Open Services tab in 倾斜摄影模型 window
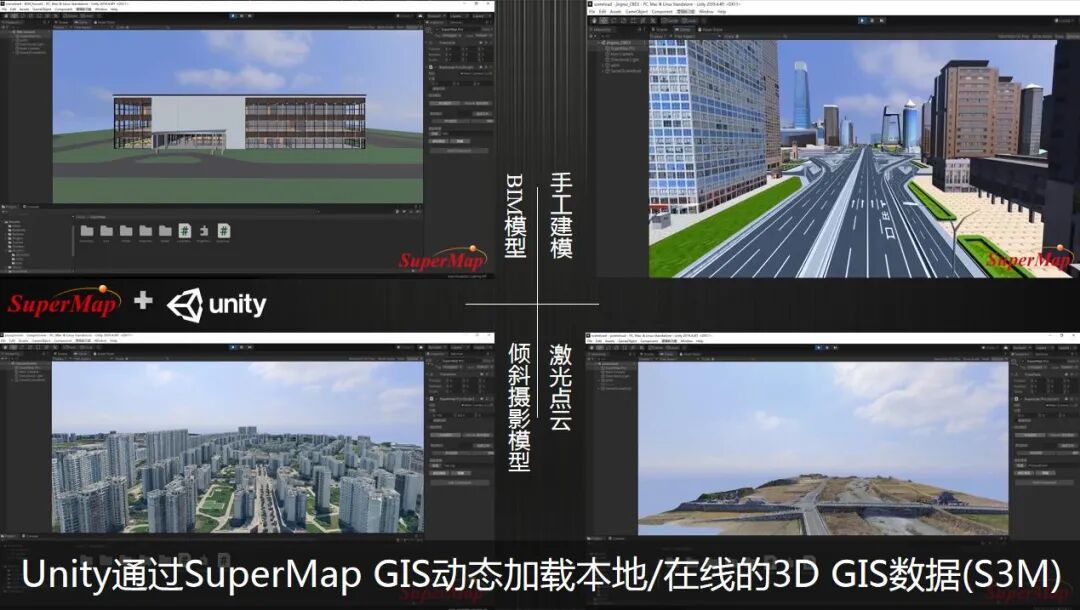The height and width of the screenshot is (610, 1080). tap(456, 354)
